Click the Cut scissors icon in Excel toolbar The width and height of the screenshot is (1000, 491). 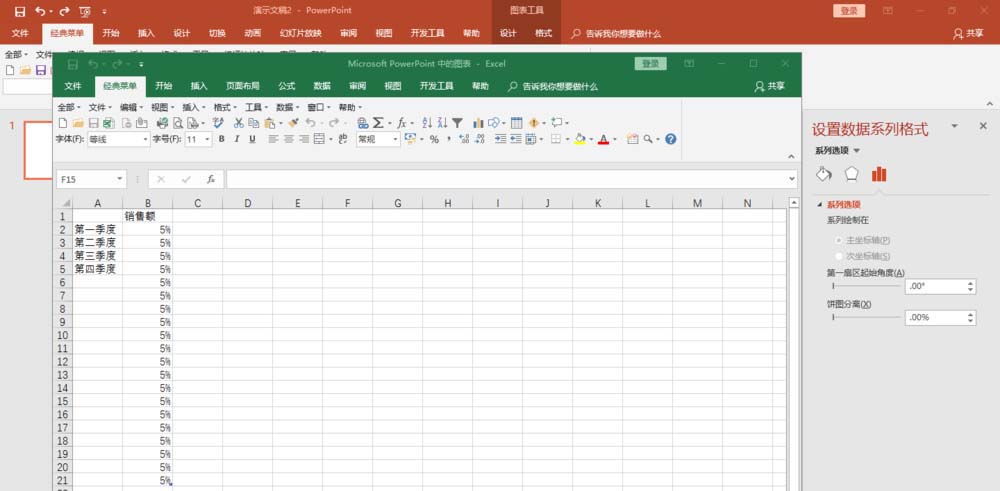click(x=239, y=123)
